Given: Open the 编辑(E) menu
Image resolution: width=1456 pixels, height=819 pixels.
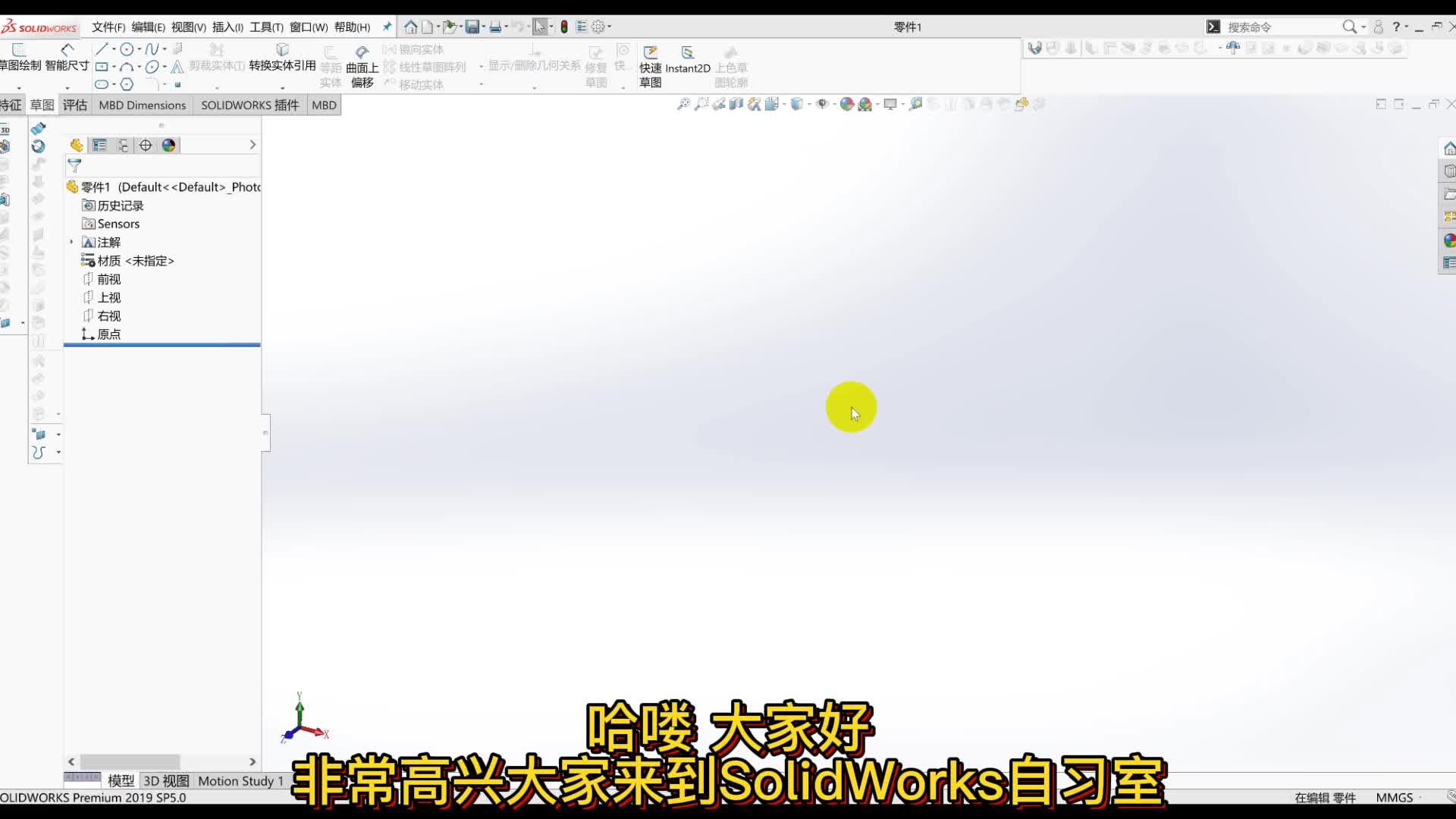Looking at the screenshot, I should click(148, 27).
